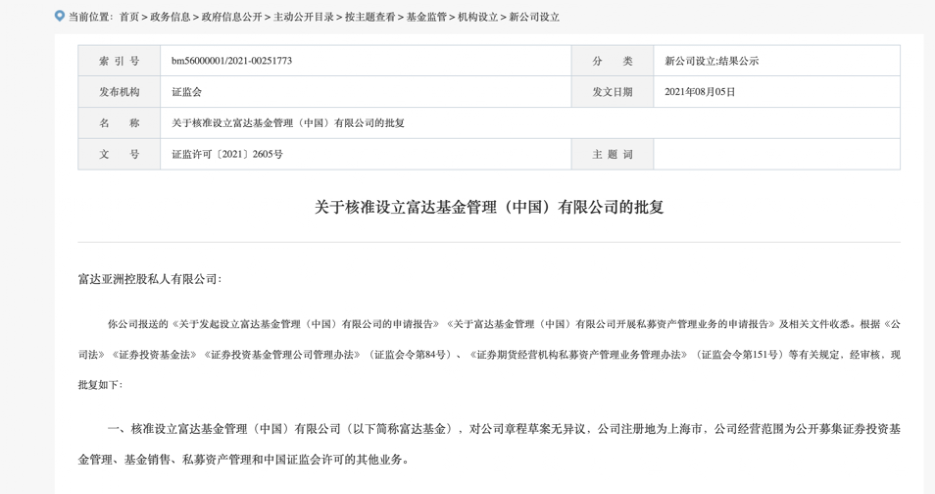
Task: Click 新公司设立 breadcrumb item
Action: [x=534, y=17]
